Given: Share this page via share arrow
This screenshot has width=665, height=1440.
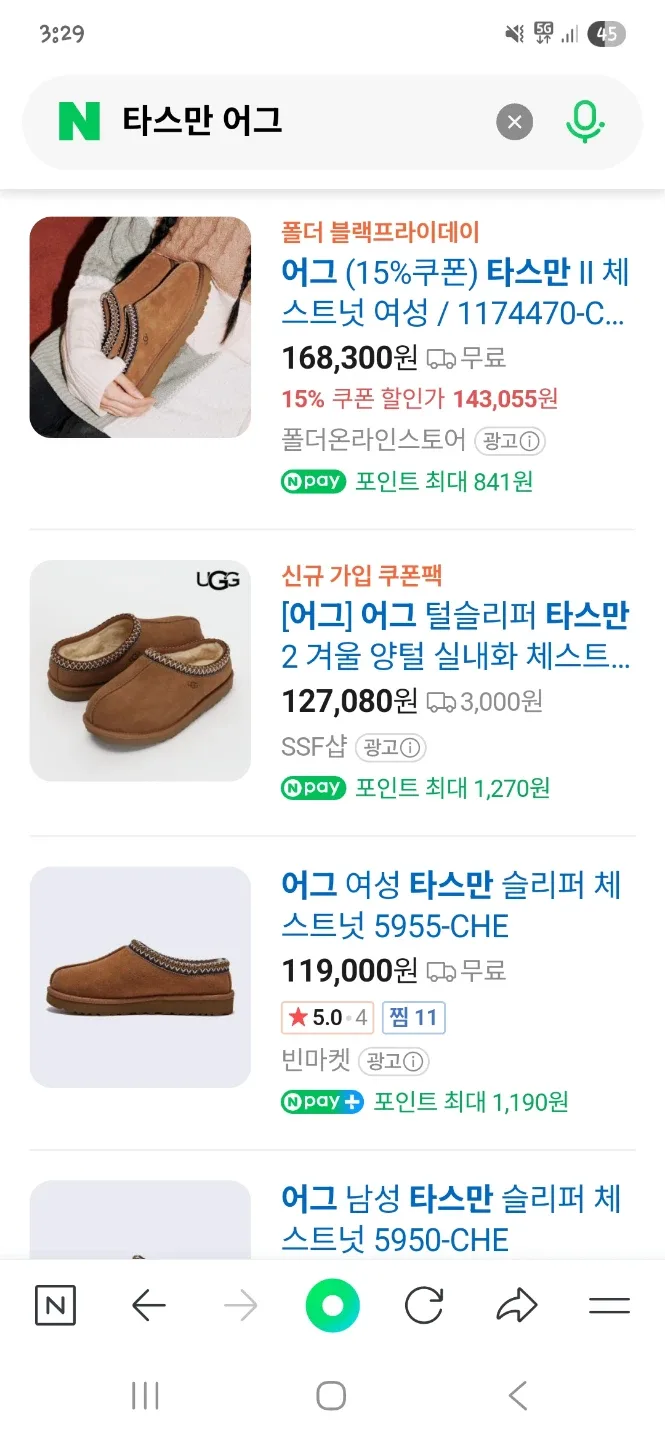Looking at the screenshot, I should 516,1306.
